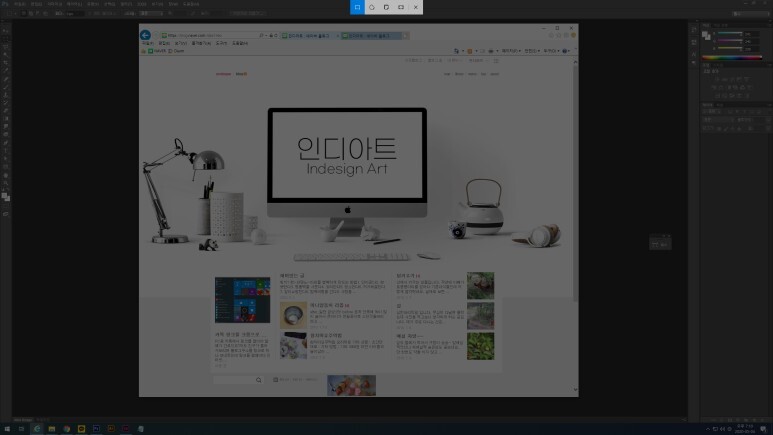The height and width of the screenshot is (435, 773).
Task: Select the Type tool in Photoshop toolbar
Action: tap(5, 150)
